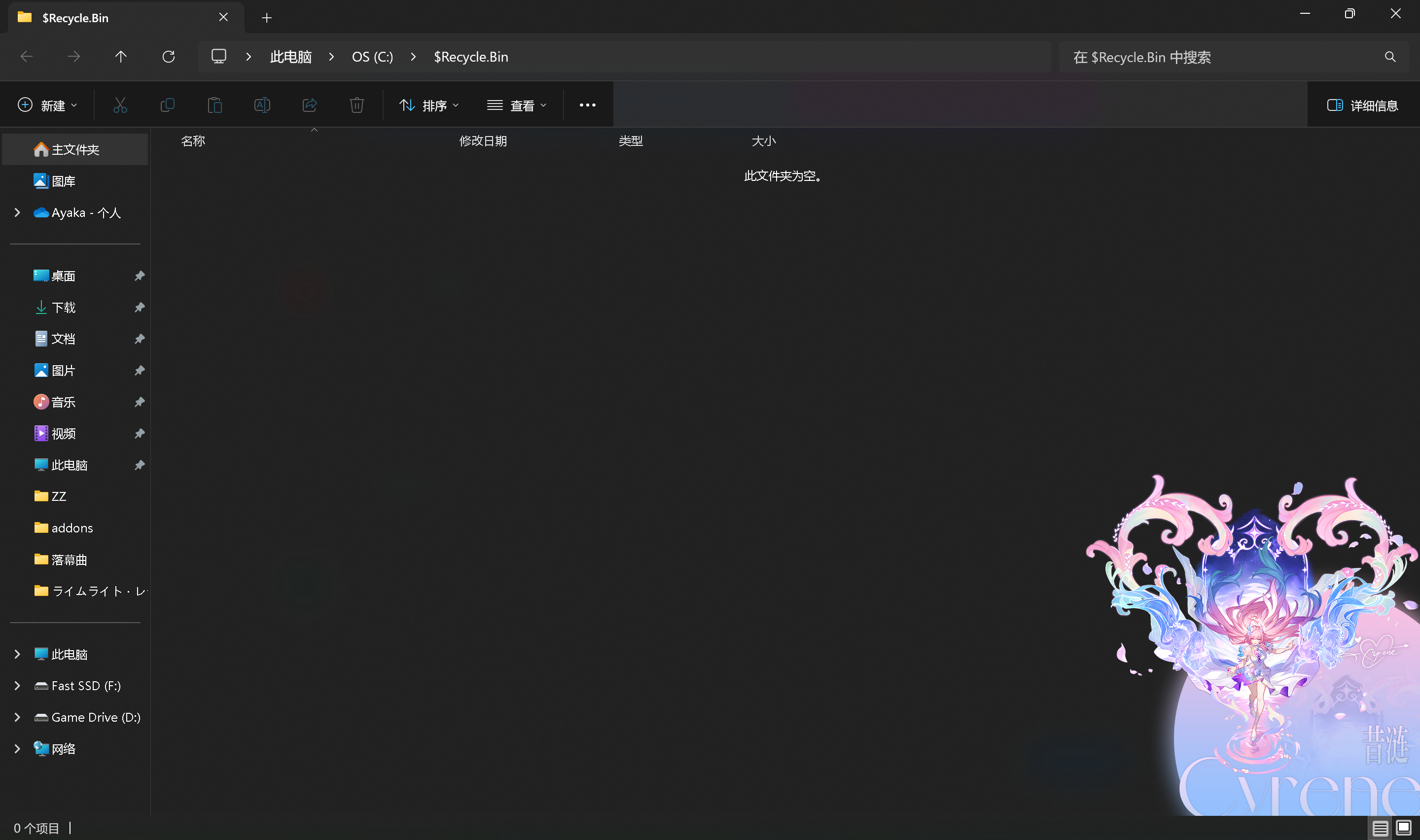
Task: Switch to large thumbnails view icon
Action: [1404, 828]
